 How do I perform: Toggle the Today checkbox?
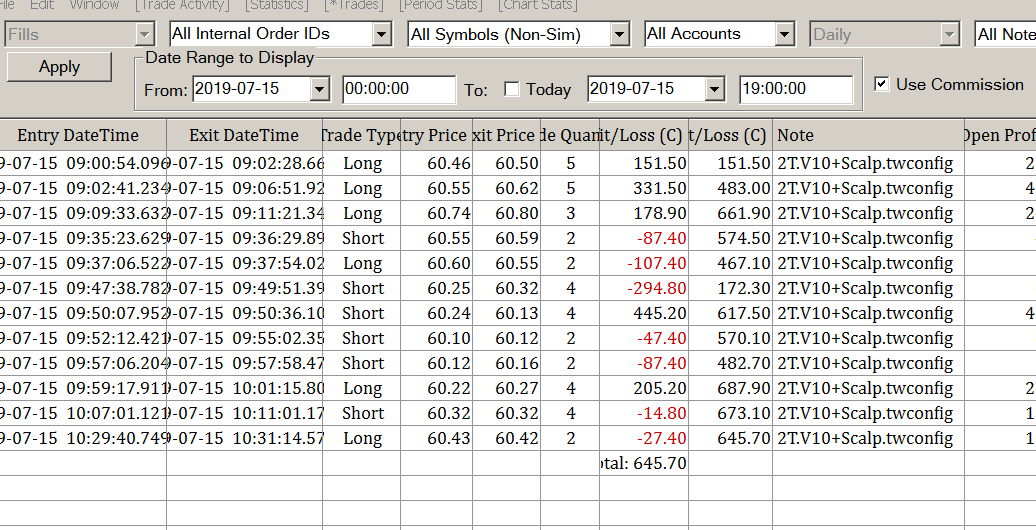point(512,90)
